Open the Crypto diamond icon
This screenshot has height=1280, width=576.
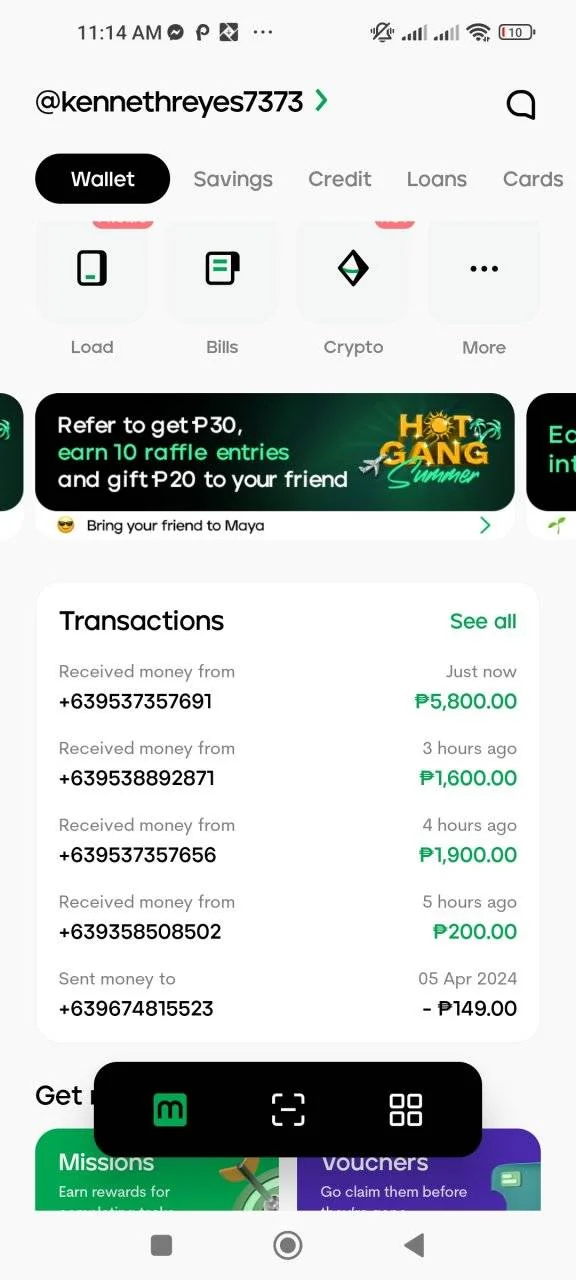coord(353,268)
